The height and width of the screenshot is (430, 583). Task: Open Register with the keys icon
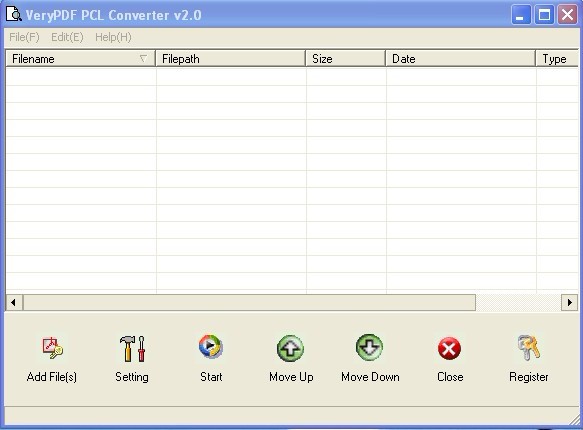[x=529, y=347]
